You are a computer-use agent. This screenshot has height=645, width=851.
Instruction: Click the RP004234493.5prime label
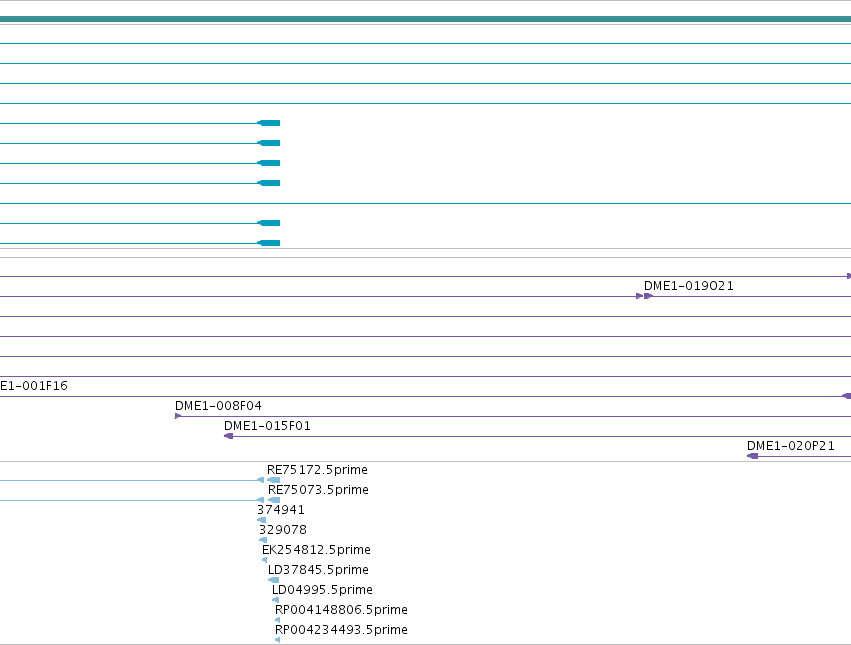(341, 630)
